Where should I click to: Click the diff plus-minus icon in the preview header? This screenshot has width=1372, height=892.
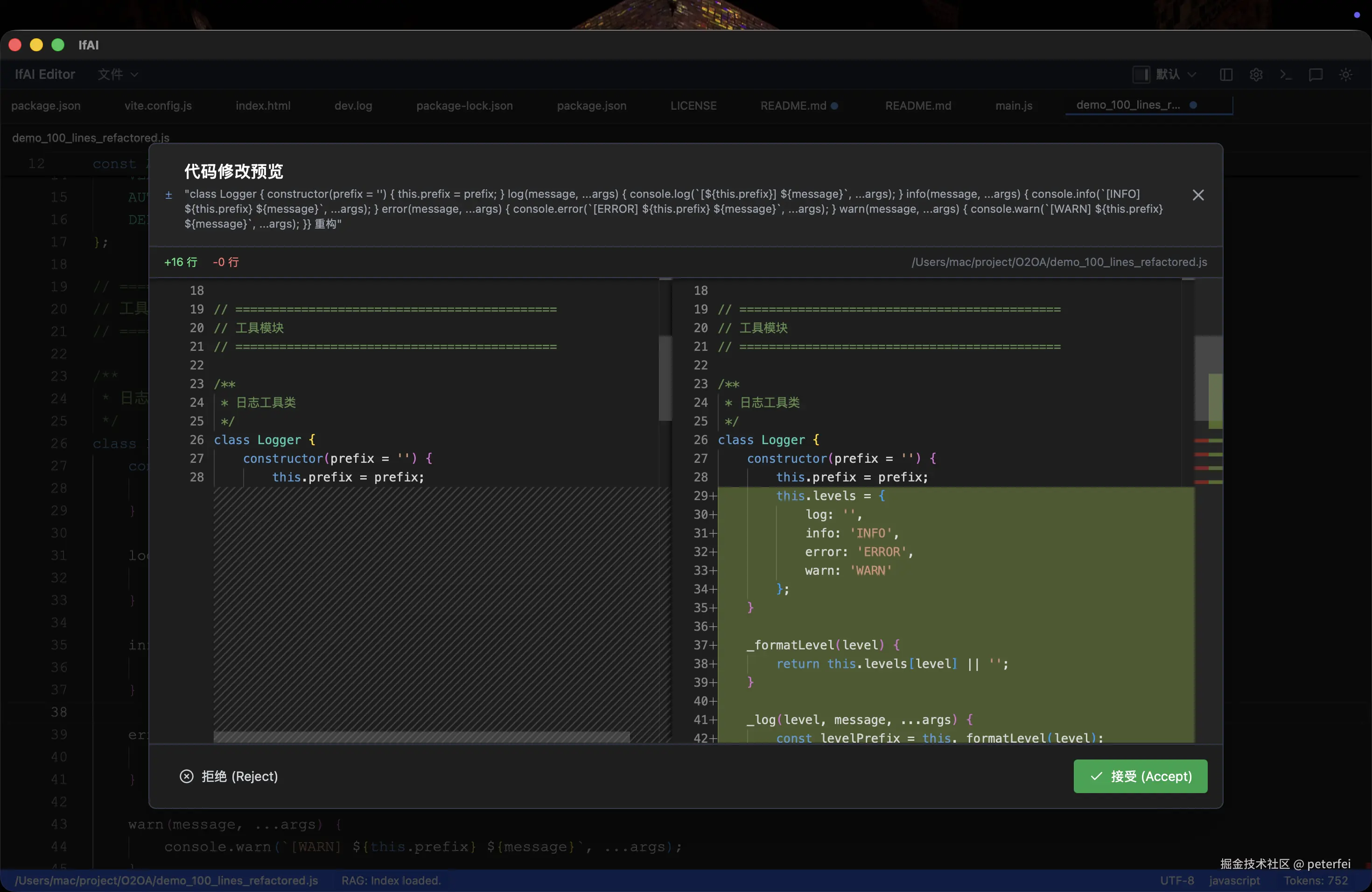(168, 195)
